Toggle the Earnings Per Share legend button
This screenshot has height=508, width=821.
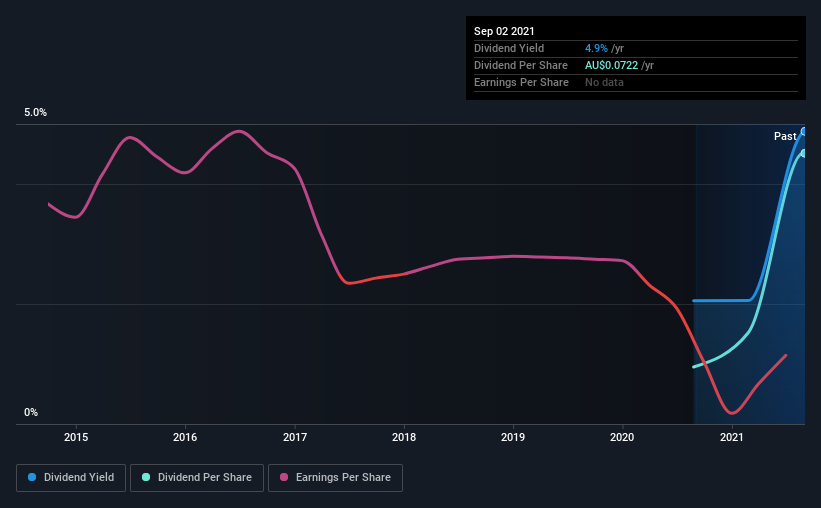(x=335, y=478)
